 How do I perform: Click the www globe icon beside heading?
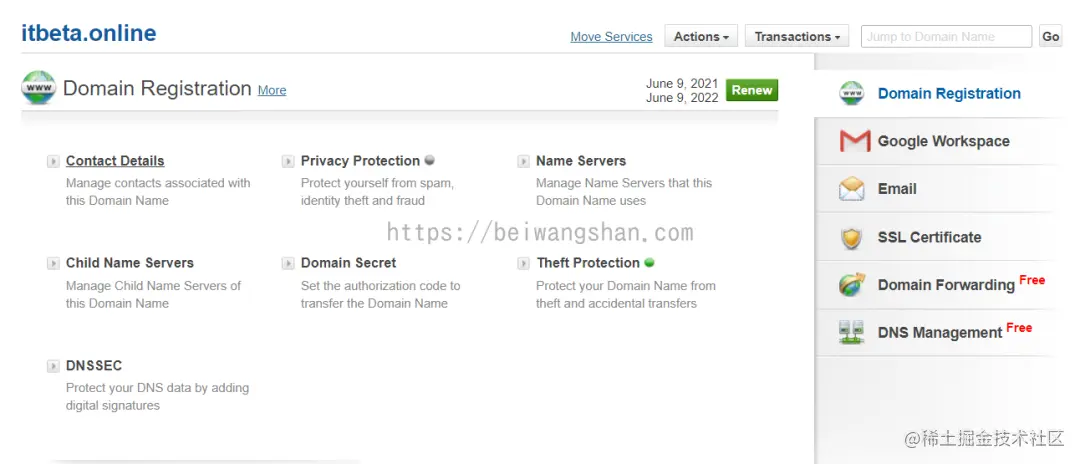(x=38, y=87)
